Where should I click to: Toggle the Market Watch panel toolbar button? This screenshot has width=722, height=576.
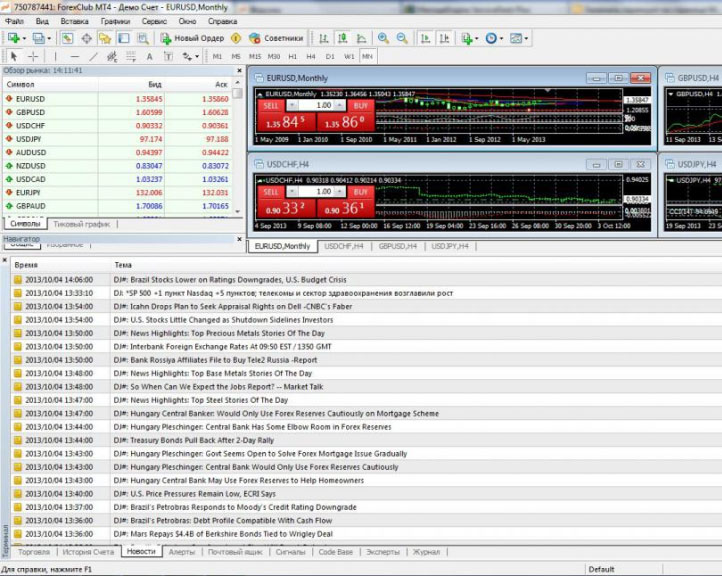tap(67, 39)
